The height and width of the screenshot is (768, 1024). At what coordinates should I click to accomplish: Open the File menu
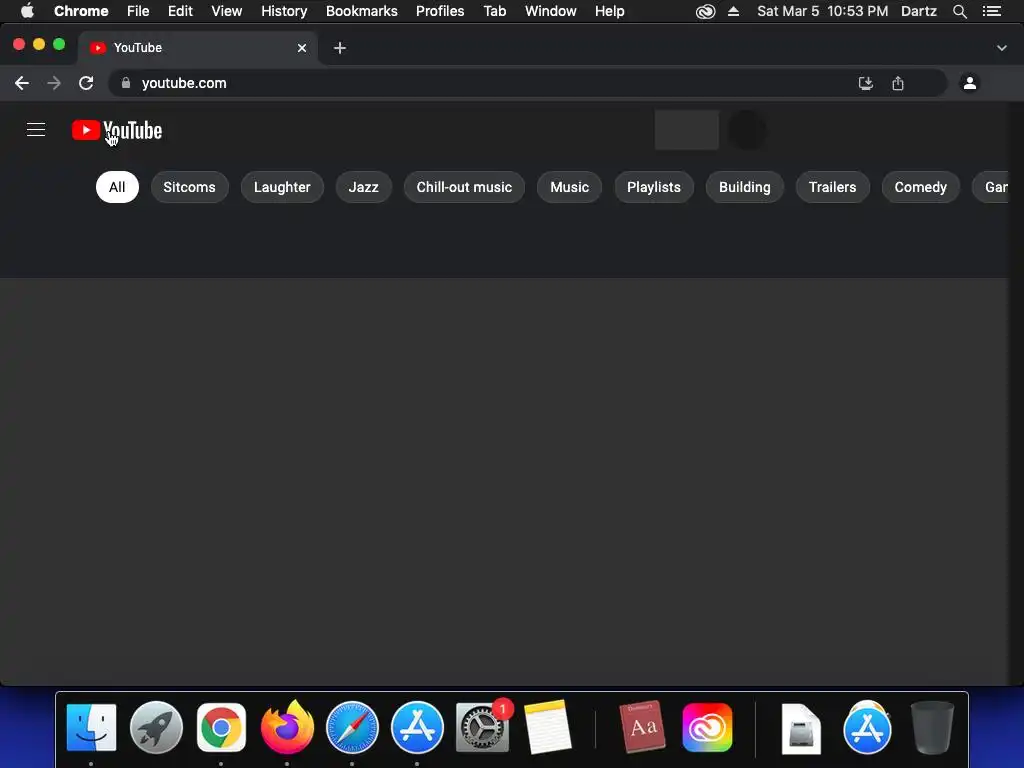click(x=138, y=11)
